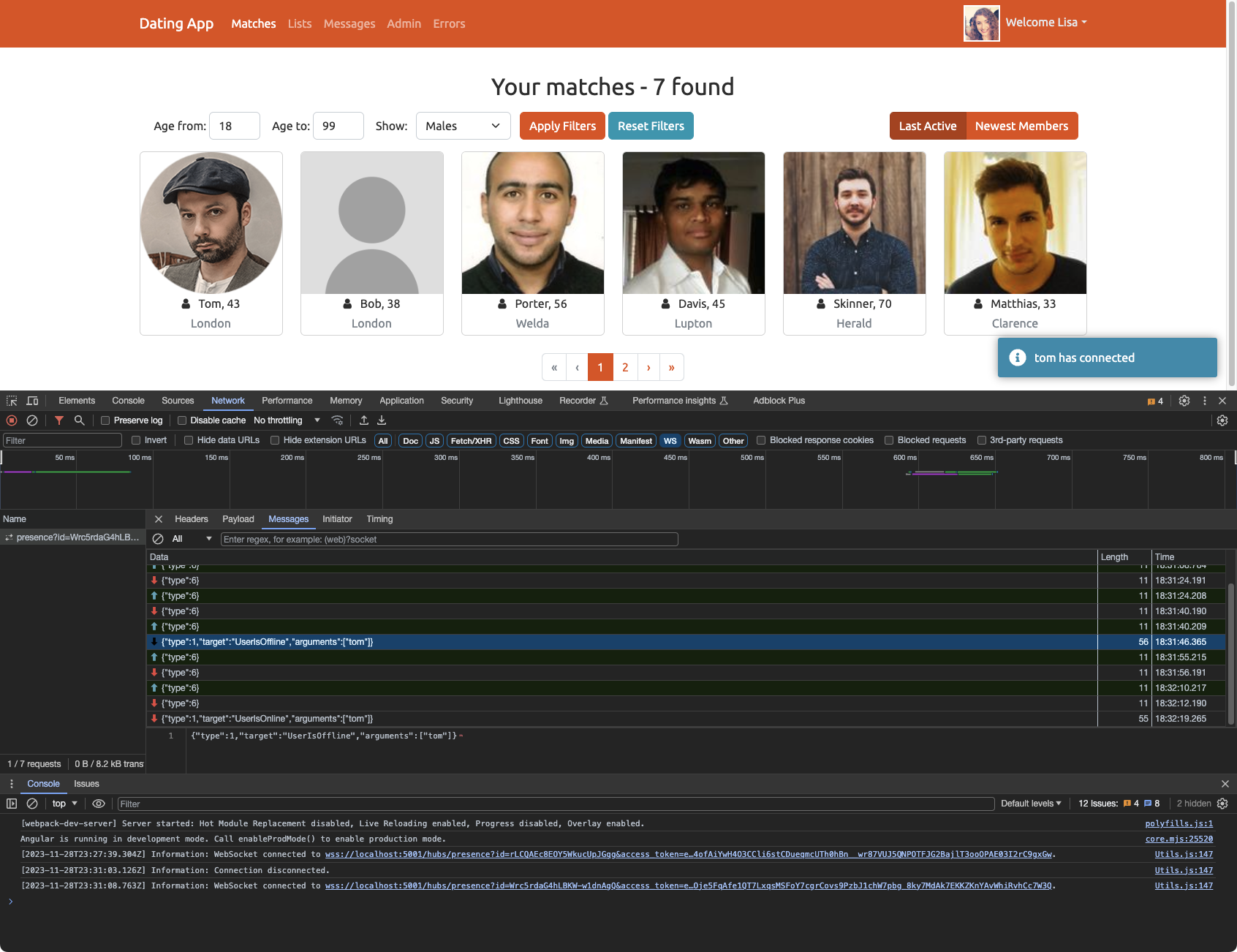The image size is (1237, 952).
Task: Select the Fetch/XHR filter
Action: click(x=471, y=441)
